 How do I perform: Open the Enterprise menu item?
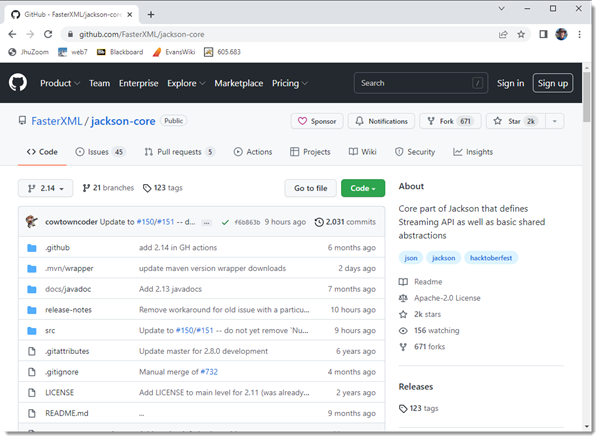coord(139,83)
